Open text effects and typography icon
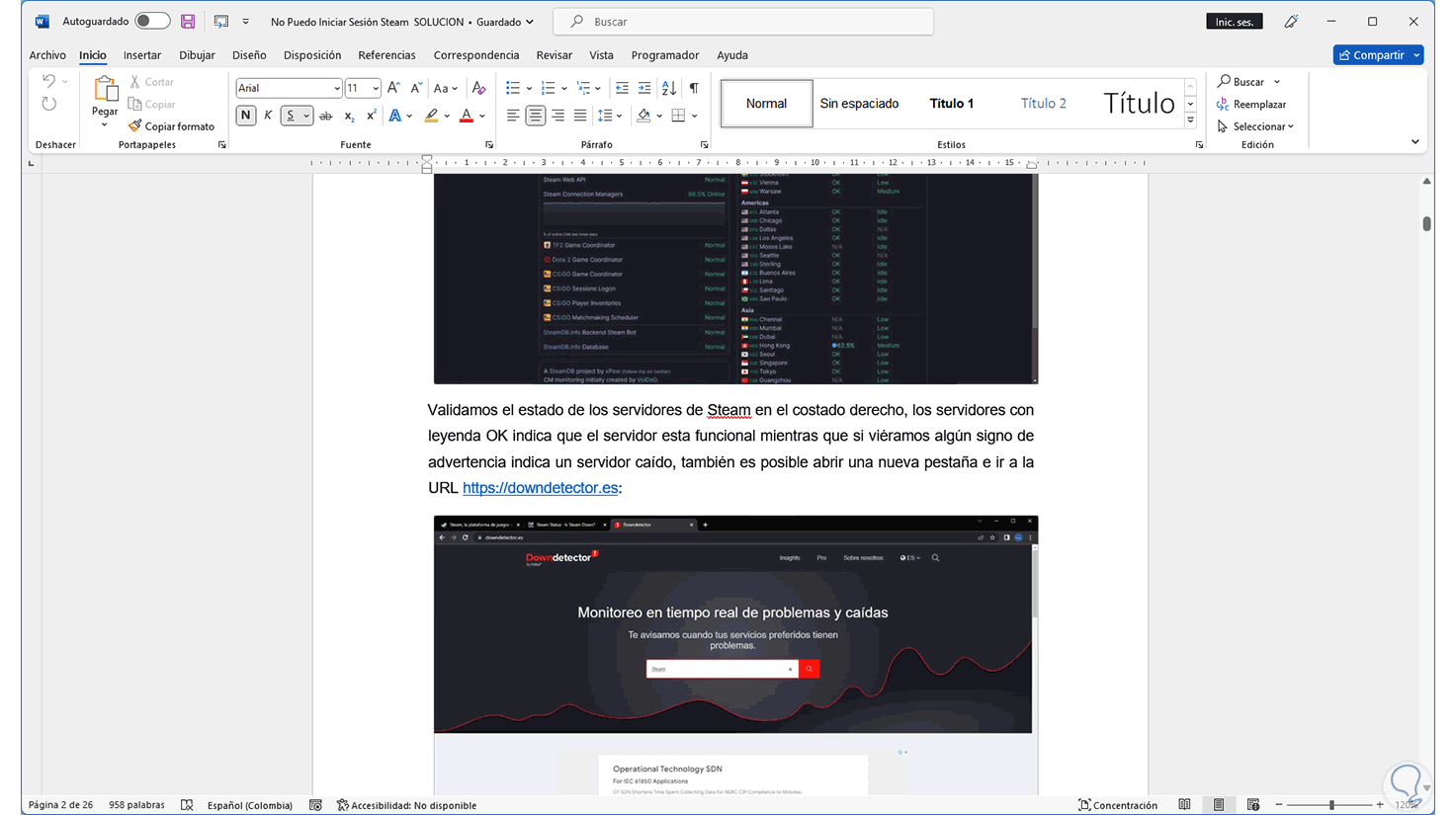1456x815 pixels. tap(395, 116)
